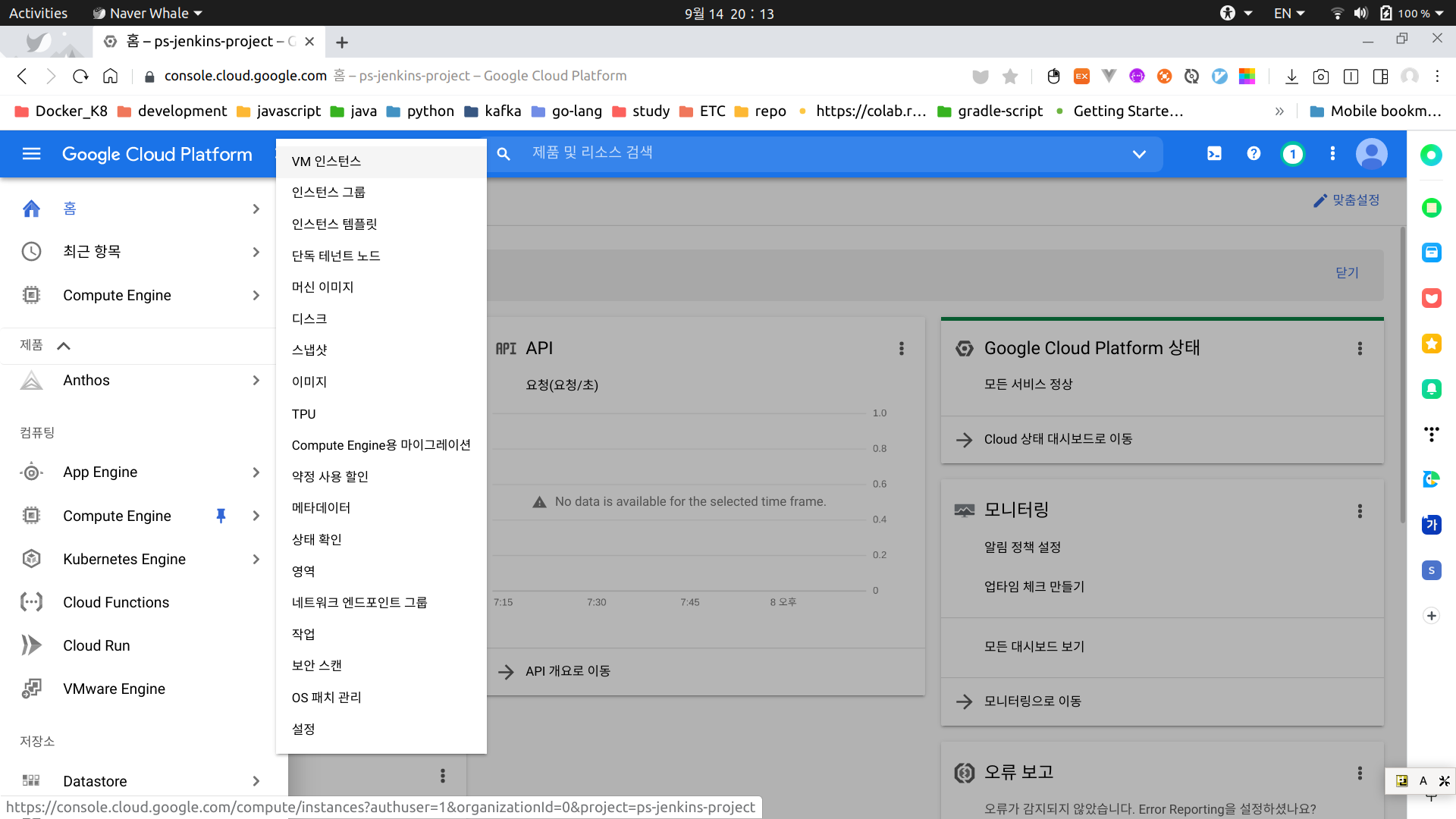The image size is (1456, 819).
Task: Click the help question mark icon
Action: pos(1254,154)
